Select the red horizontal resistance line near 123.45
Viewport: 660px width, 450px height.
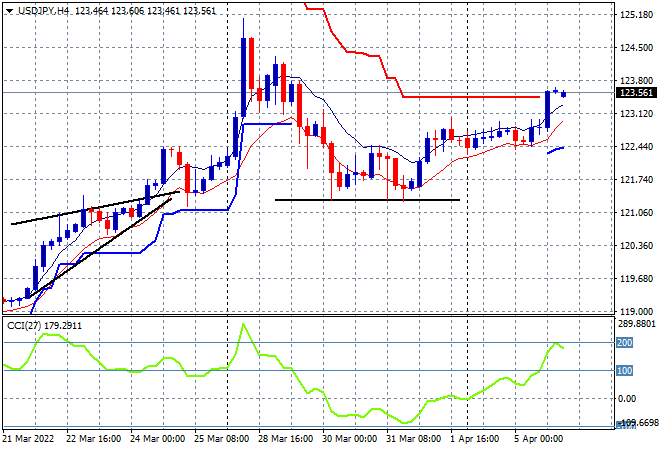[471, 97]
